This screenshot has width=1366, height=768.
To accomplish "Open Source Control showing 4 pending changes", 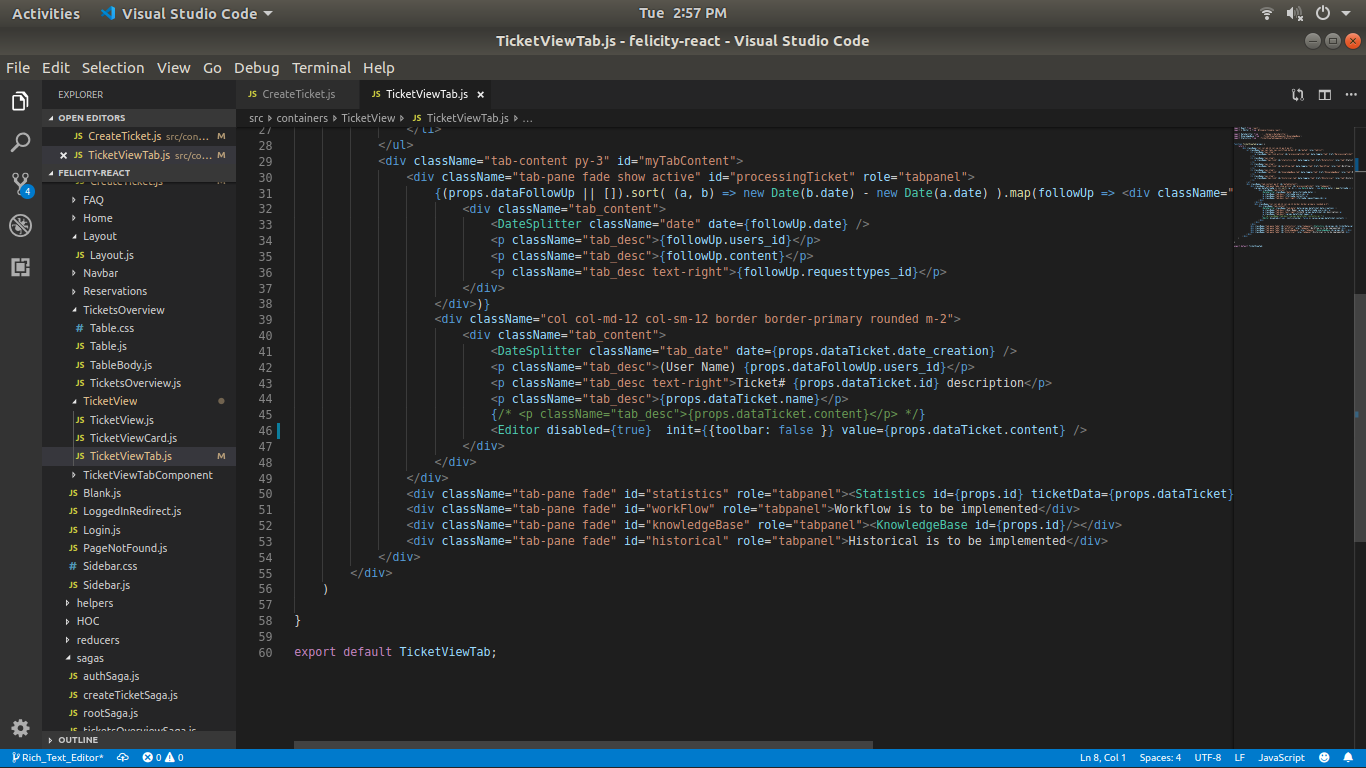I will (20, 184).
